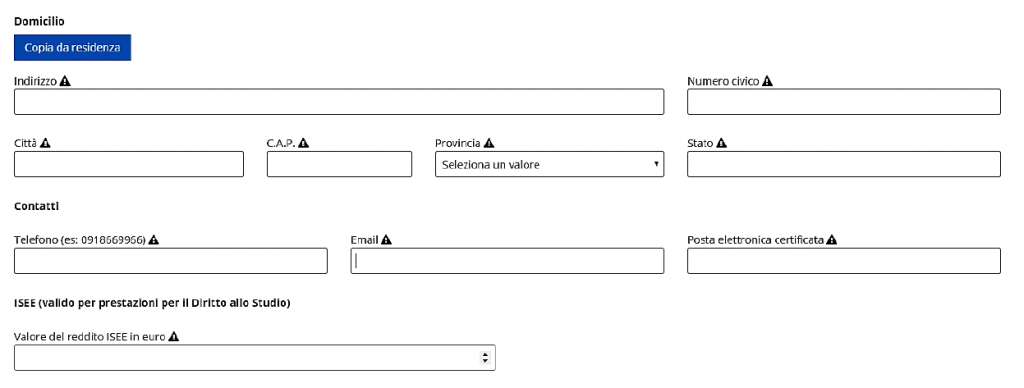Focus the Indirizzo text field

coord(339,102)
